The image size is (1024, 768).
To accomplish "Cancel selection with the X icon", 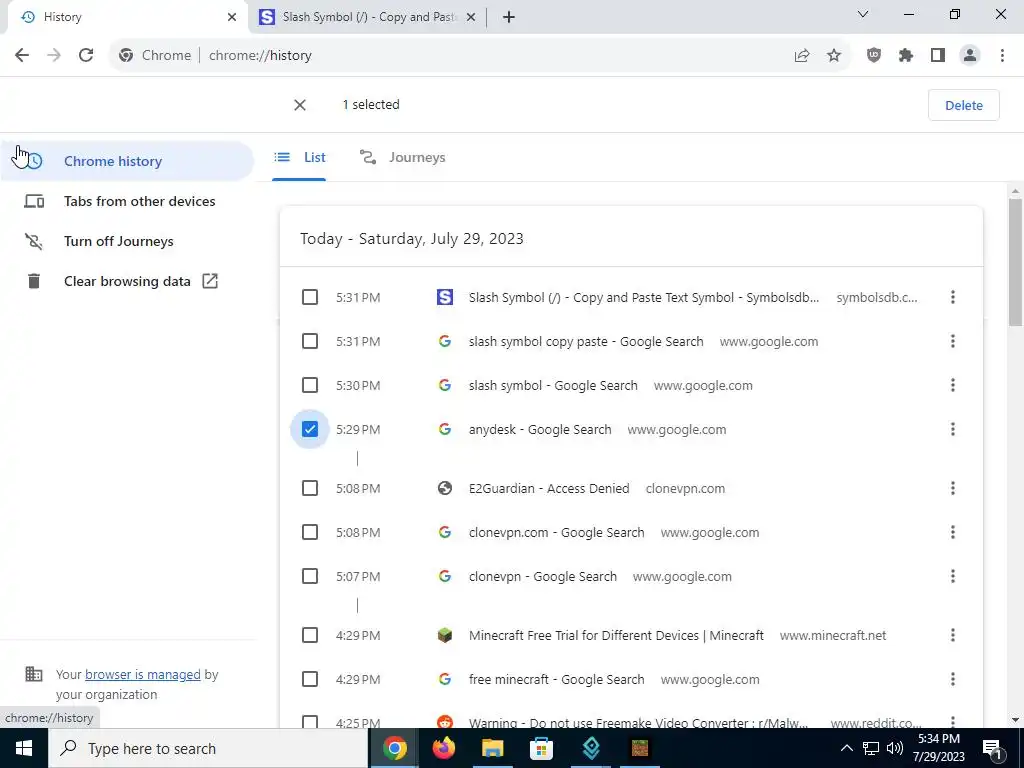I will 300,105.
